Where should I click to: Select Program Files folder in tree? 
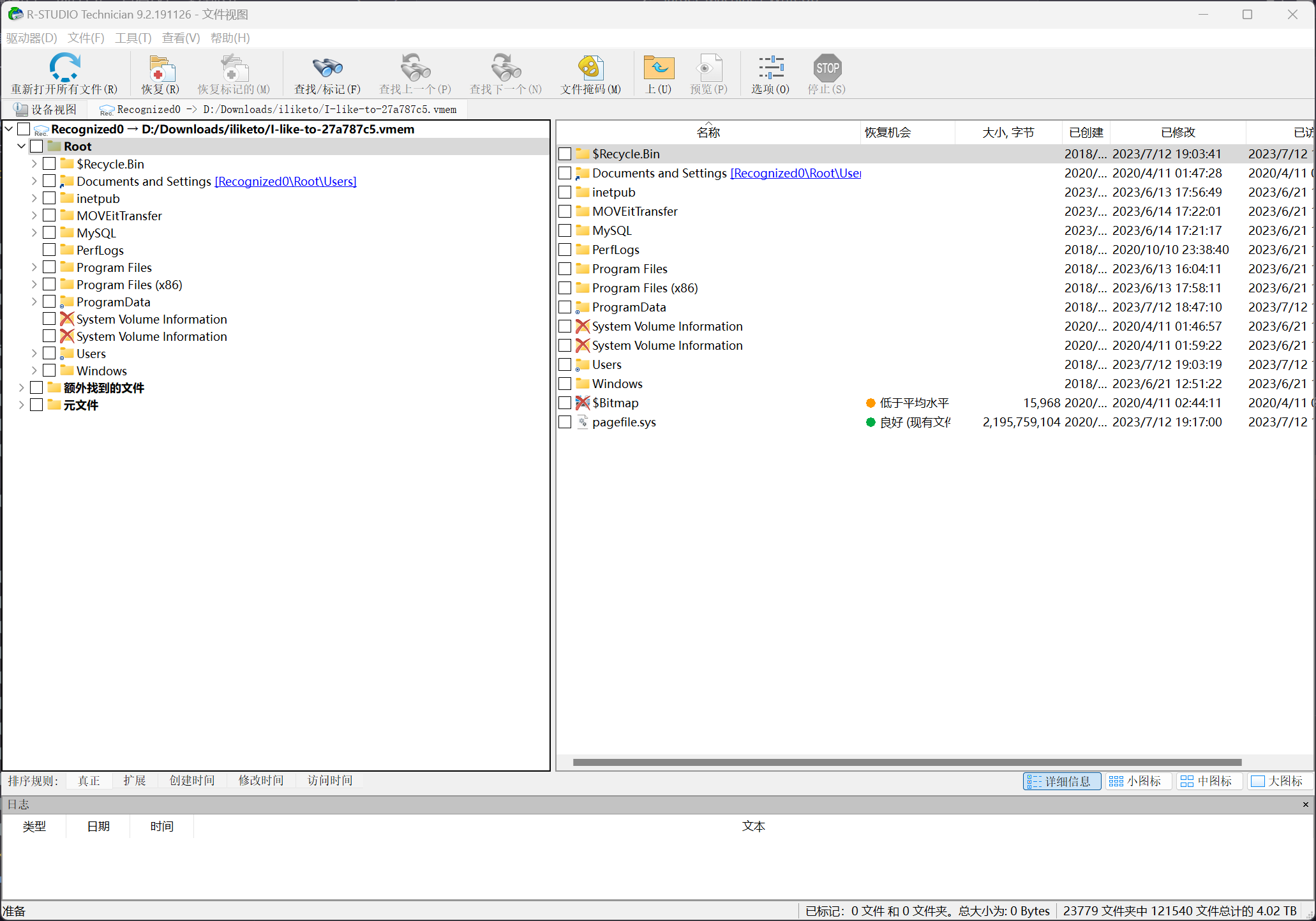pyautogui.click(x=114, y=267)
